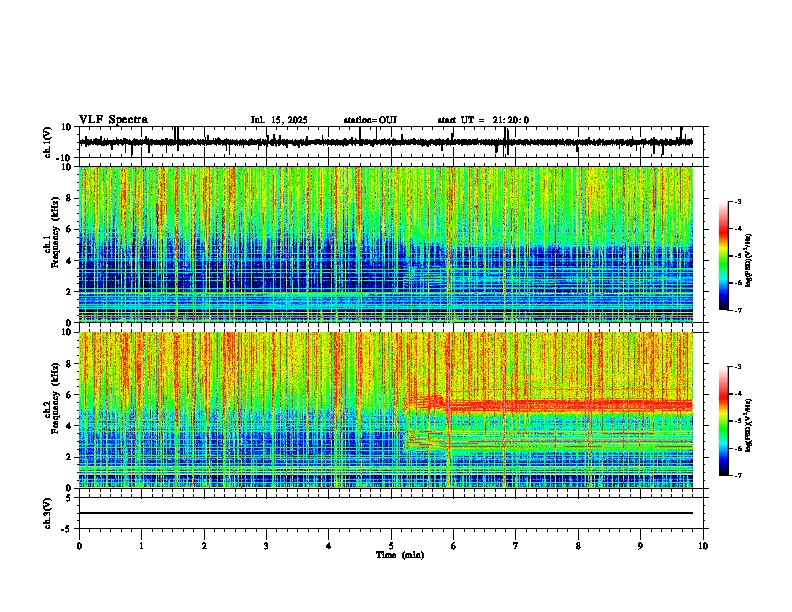Click the ch.1 voltage waveform trace
This screenshot has height=612, width=792.
[386, 142]
